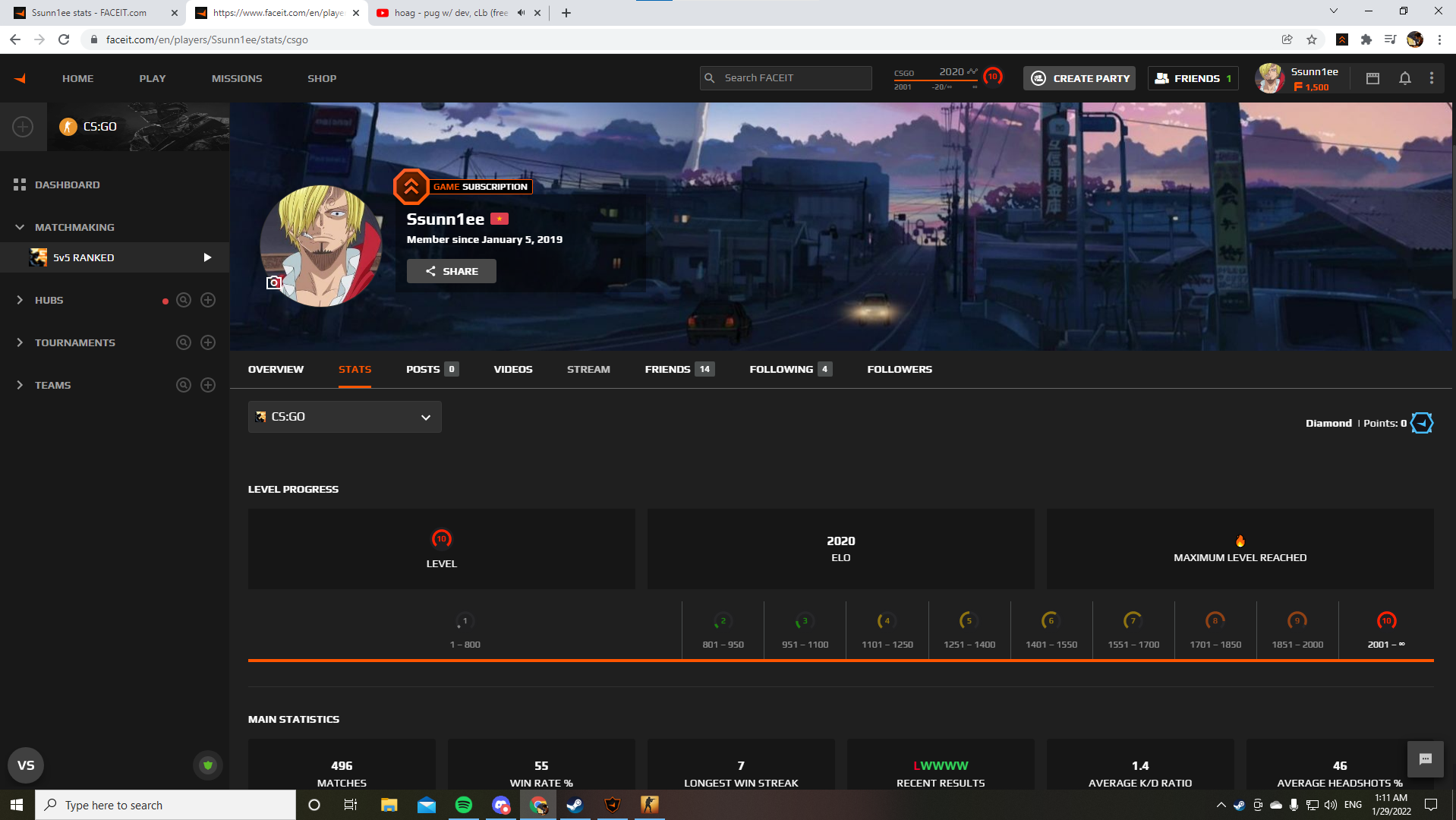Click the level 10 skill badge in navbar

(x=993, y=76)
